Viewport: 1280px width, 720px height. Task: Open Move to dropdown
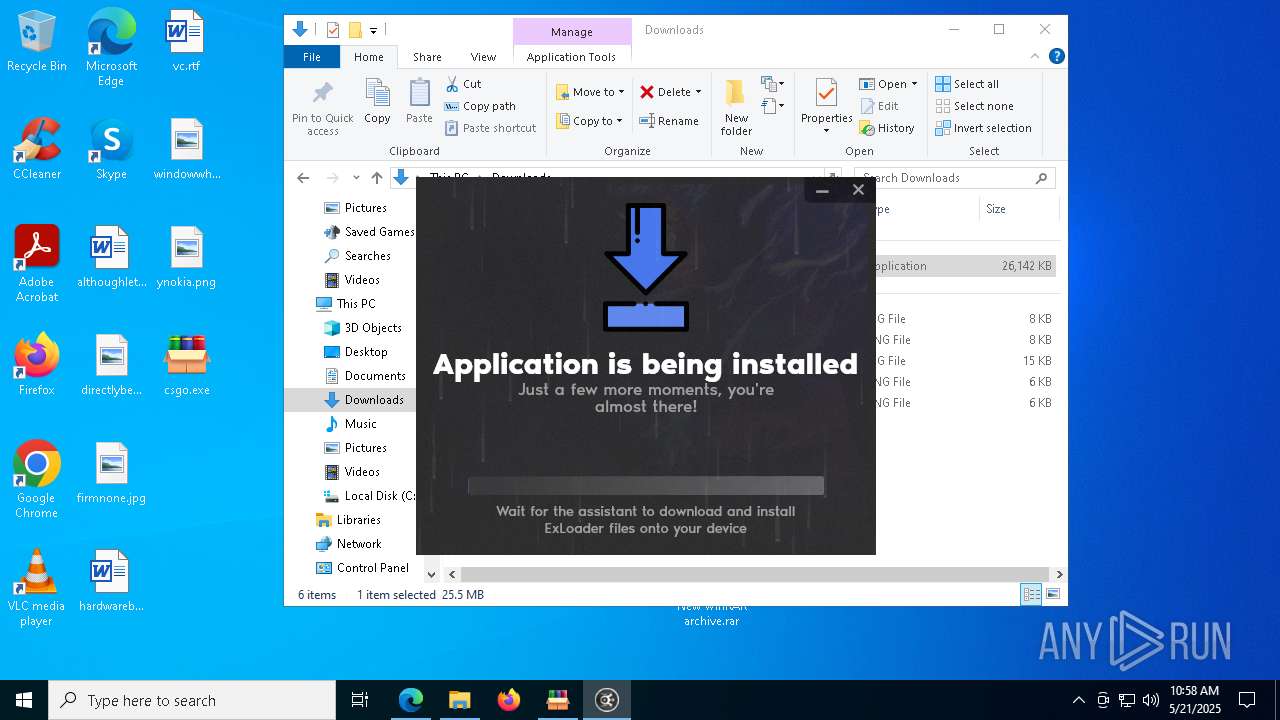pyautogui.click(x=590, y=92)
